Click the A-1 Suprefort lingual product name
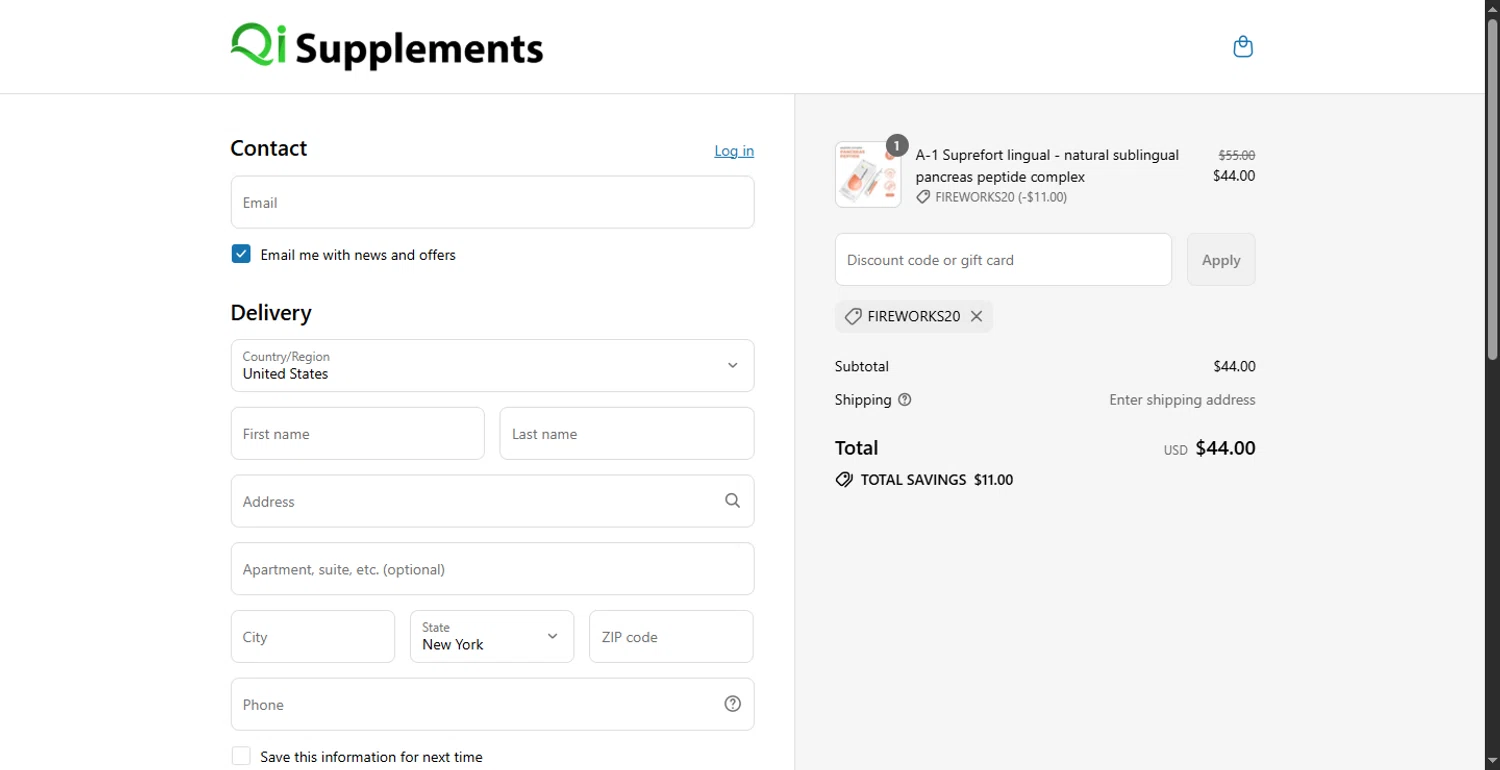1500x770 pixels. 1047,166
